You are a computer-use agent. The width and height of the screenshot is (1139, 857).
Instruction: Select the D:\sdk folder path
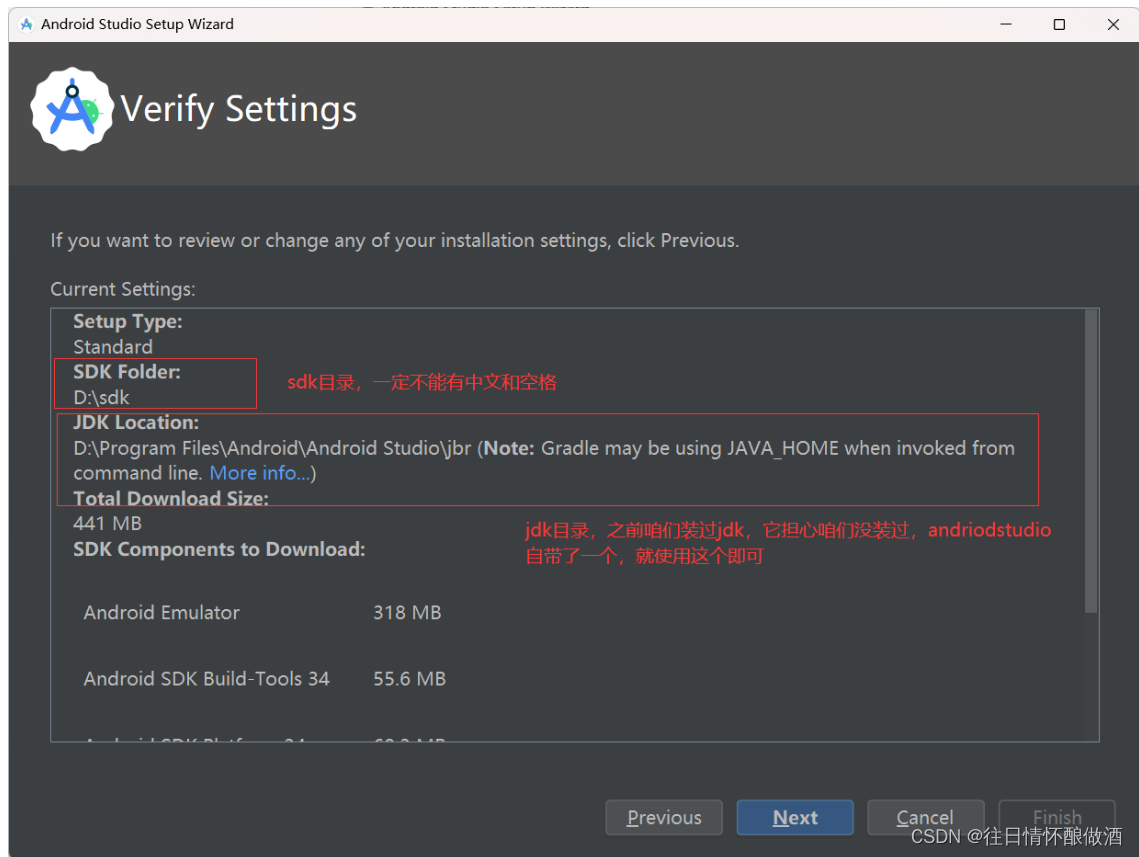tap(101, 398)
